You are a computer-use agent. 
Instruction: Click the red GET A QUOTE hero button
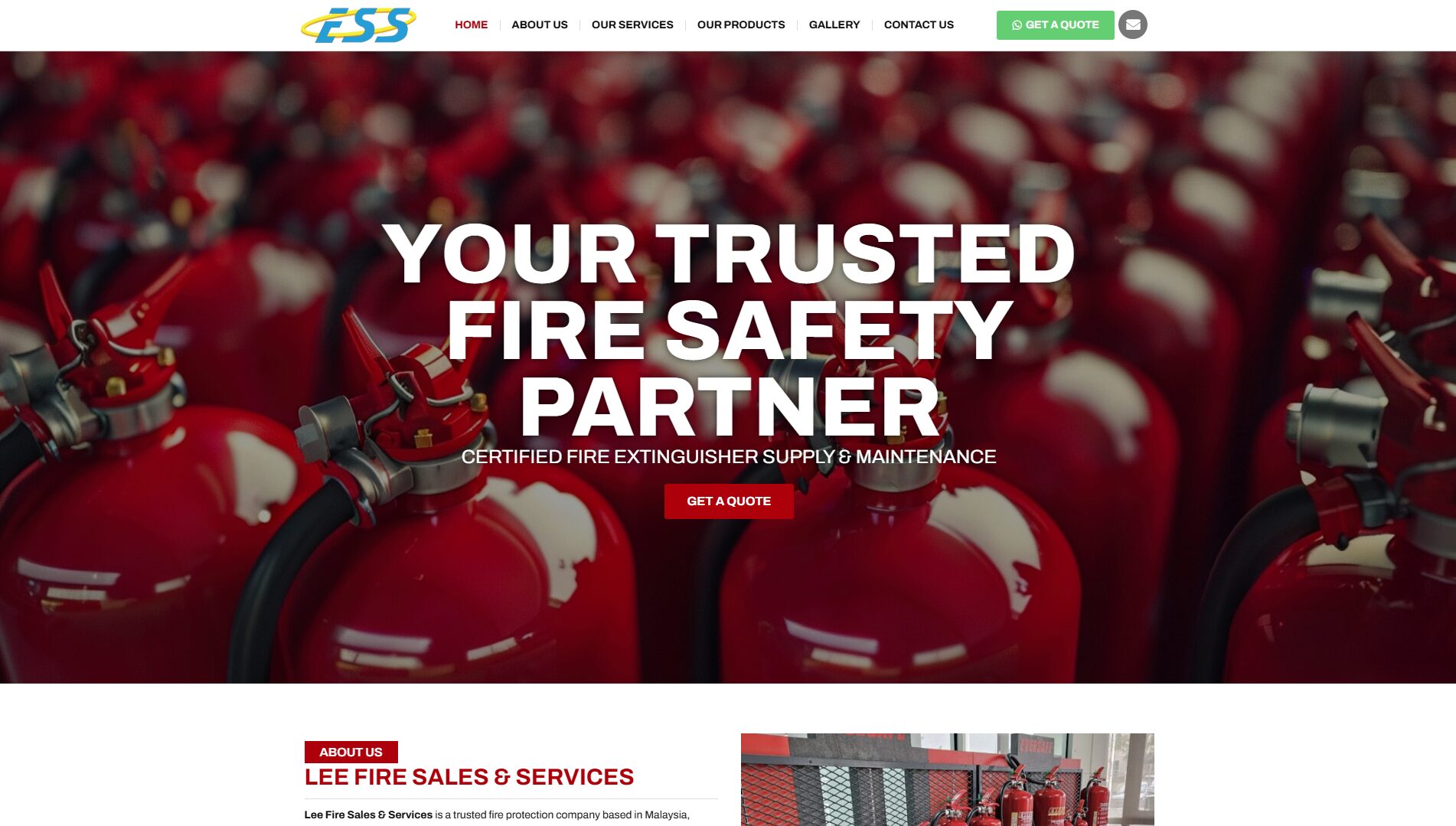[x=729, y=501]
